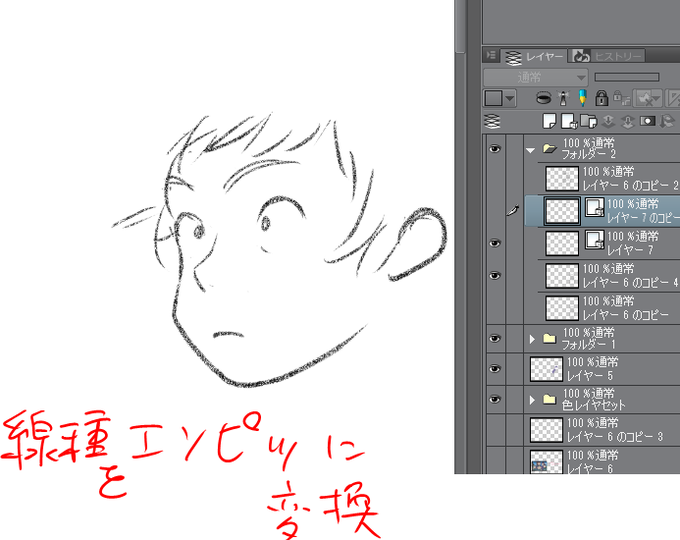This screenshot has height=540, width=680.
Task: Select the レイヤー 6 のコピー 2 name
Action: pyautogui.click(x=631, y=186)
